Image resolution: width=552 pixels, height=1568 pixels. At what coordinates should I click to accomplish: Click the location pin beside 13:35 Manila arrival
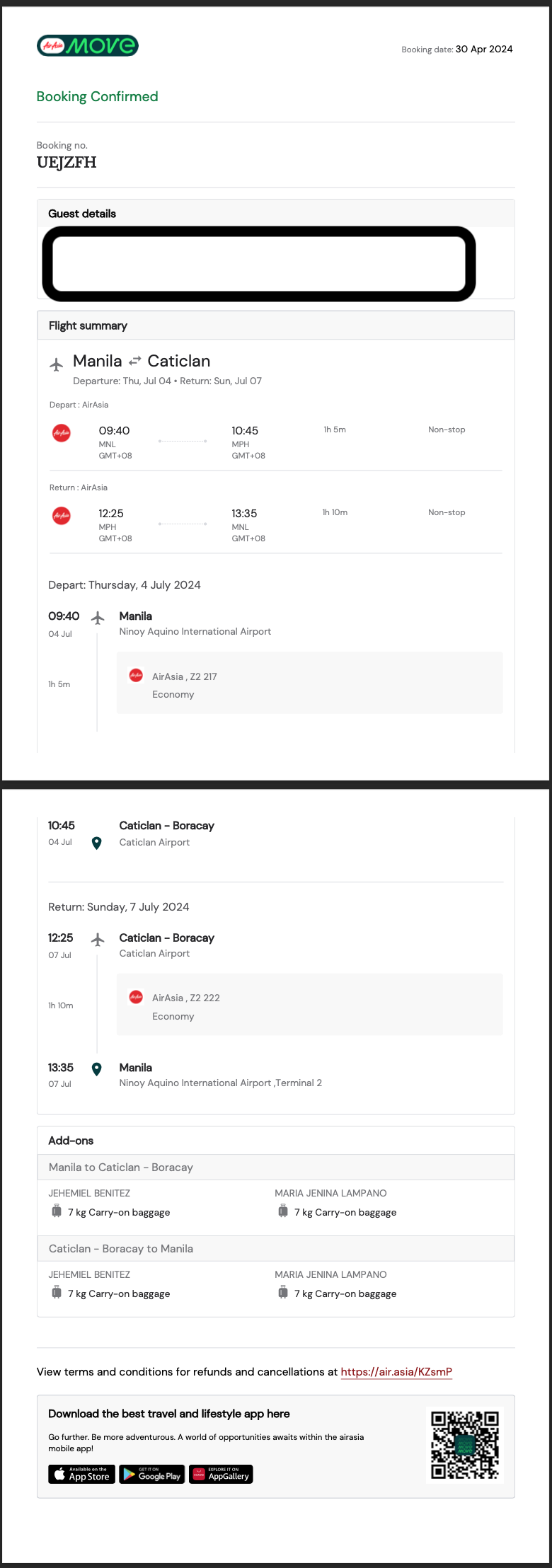point(97,1068)
